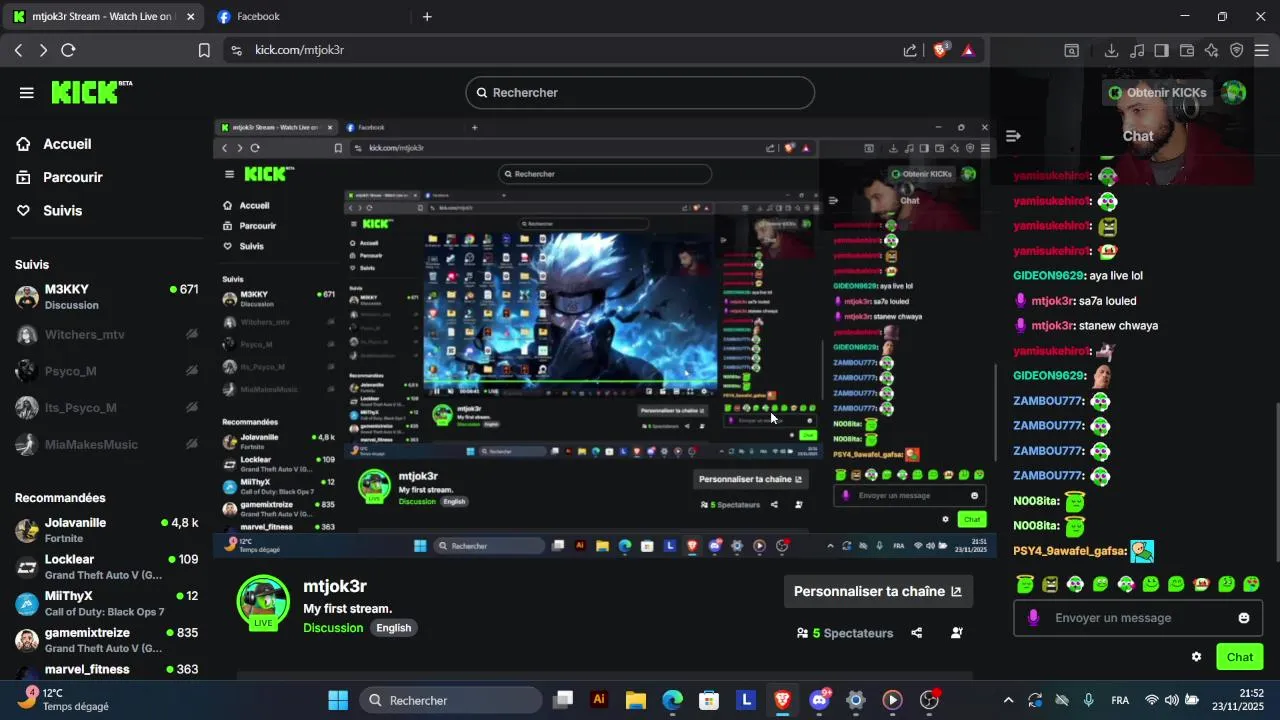Click the share icon in the address bar

[910, 50]
